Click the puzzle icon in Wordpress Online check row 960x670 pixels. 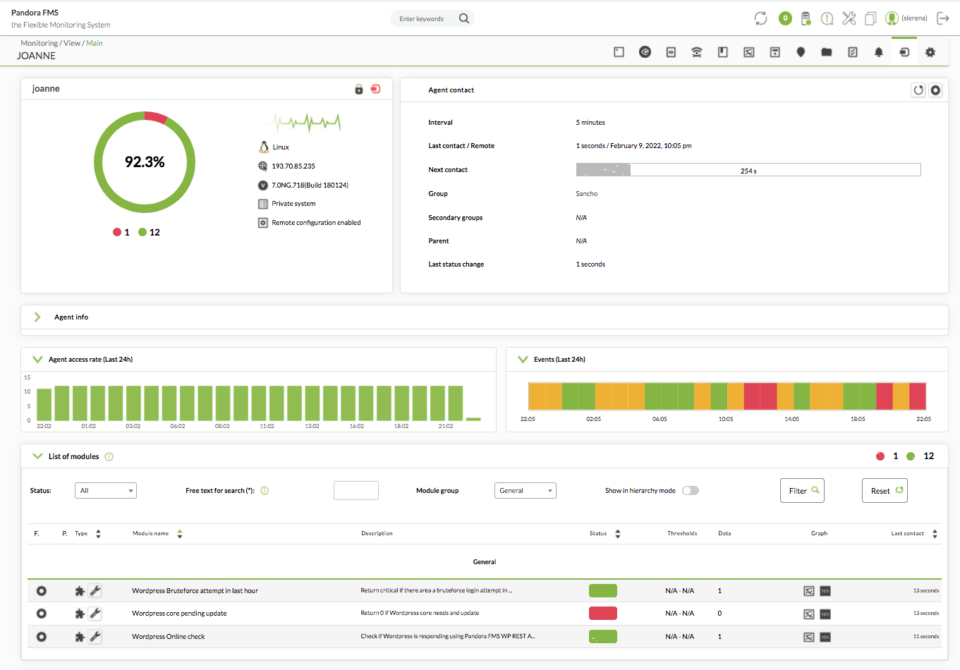(80, 637)
